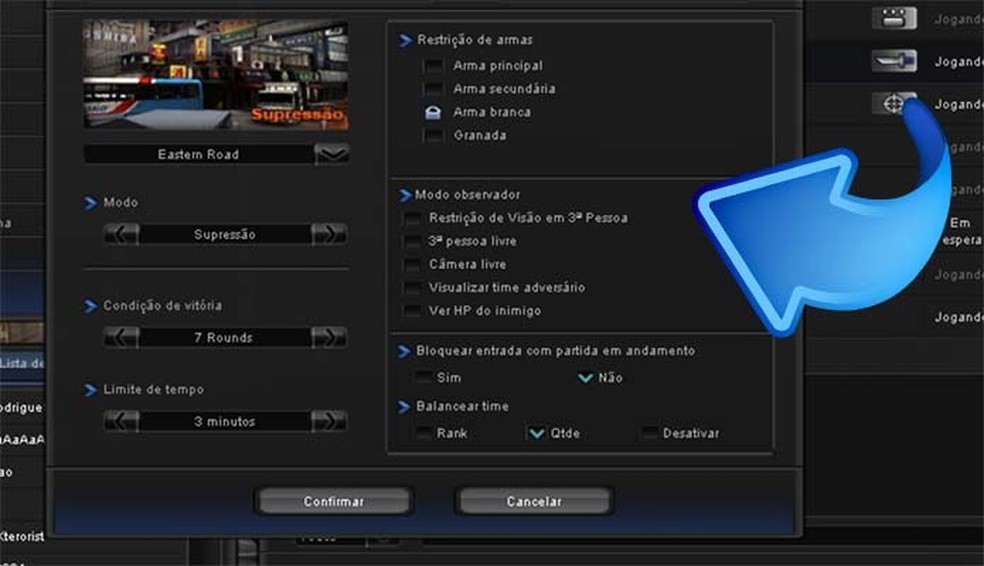Open the Eastern Road map dropdown
984x566 pixels.
click(x=331, y=153)
